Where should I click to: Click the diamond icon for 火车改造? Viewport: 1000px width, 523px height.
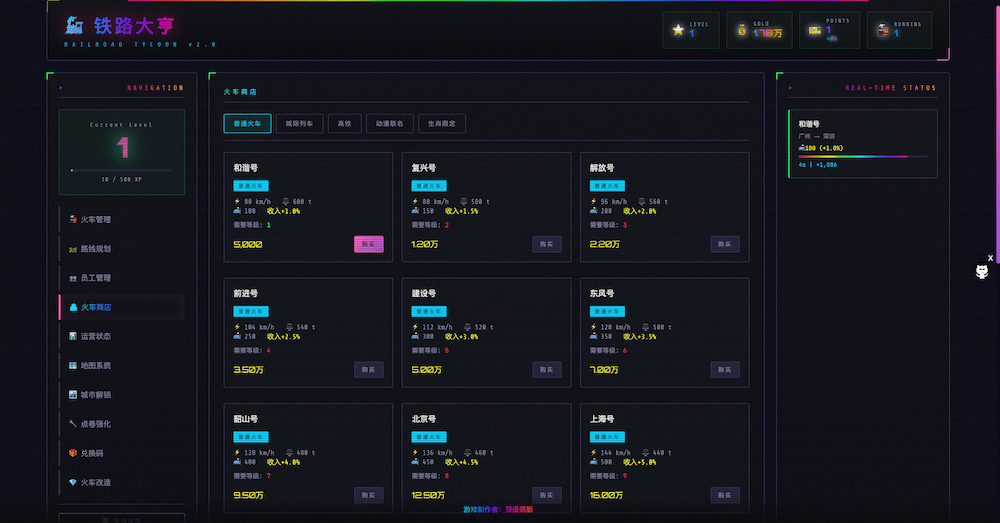click(73, 482)
